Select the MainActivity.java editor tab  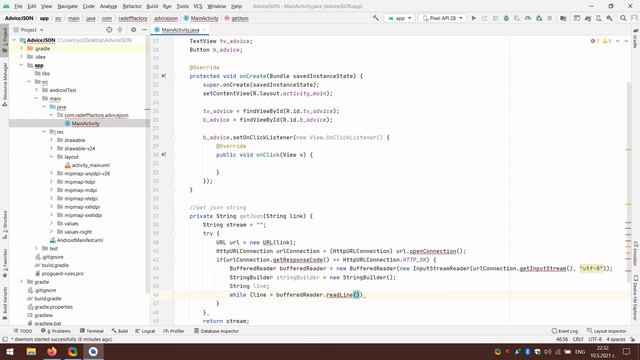tap(179, 30)
